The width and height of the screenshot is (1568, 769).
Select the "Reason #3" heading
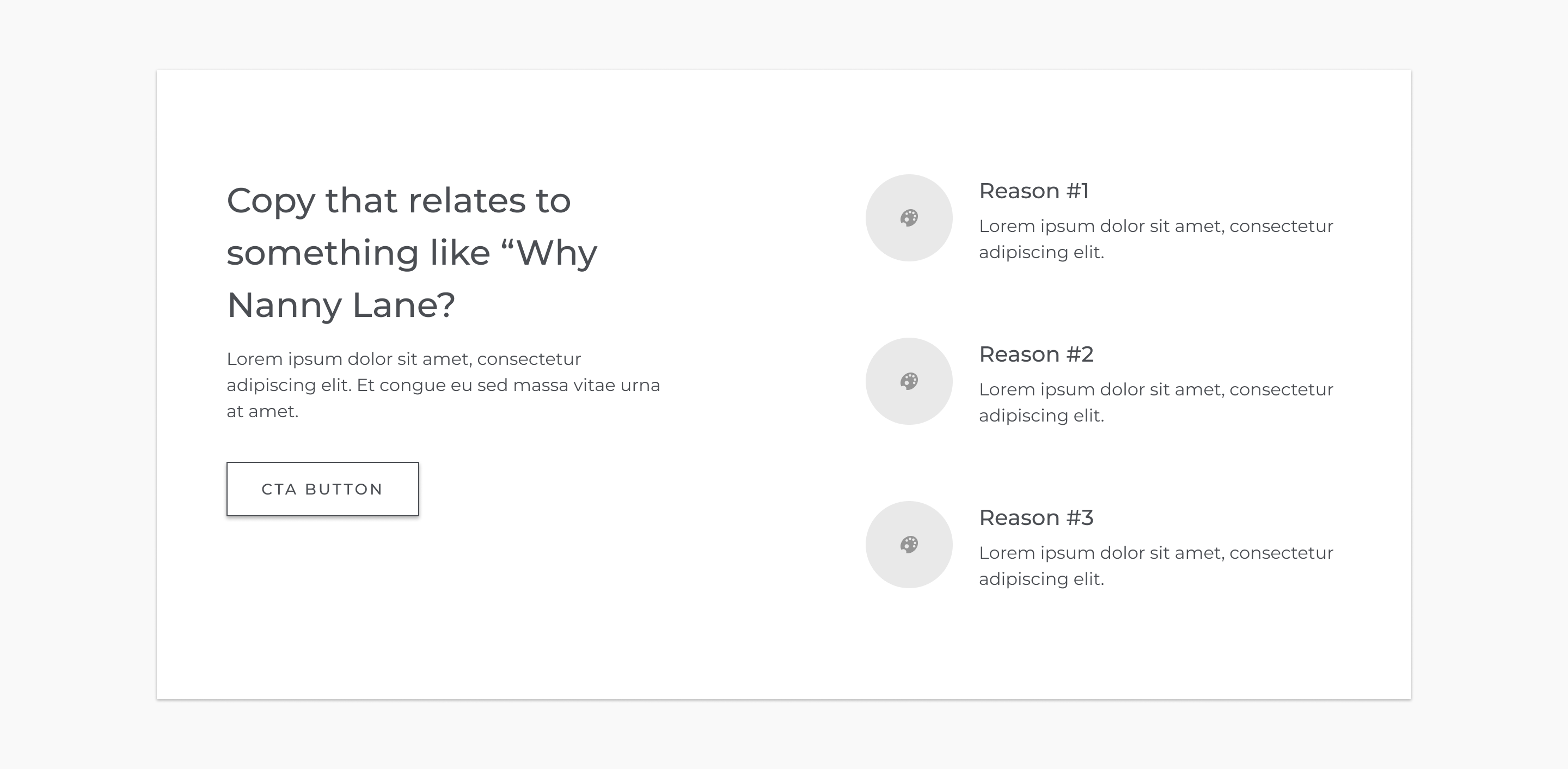tap(1036, 517)
